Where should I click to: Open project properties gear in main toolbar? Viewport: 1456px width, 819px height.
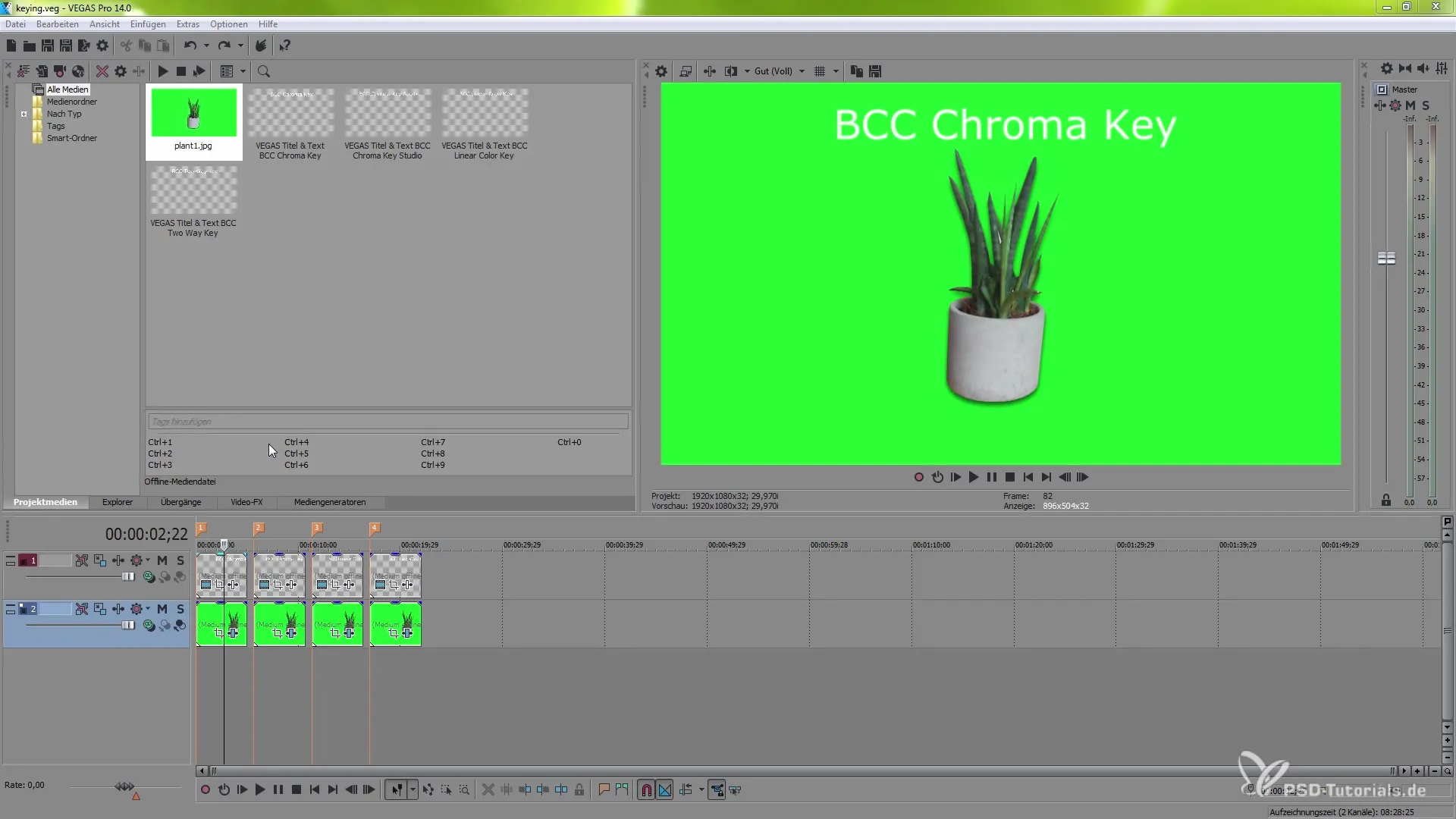(x=102, y=46)
